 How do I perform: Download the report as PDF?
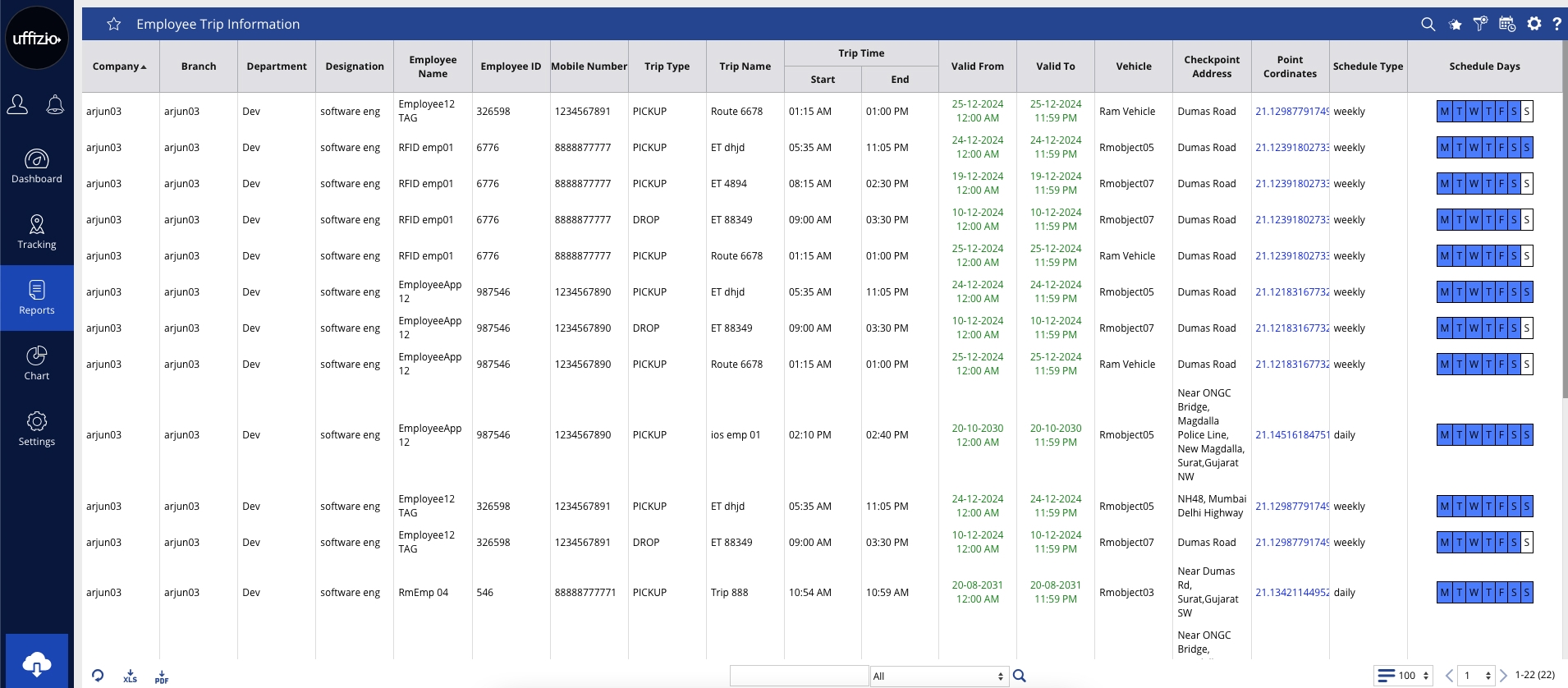[162, 676]
